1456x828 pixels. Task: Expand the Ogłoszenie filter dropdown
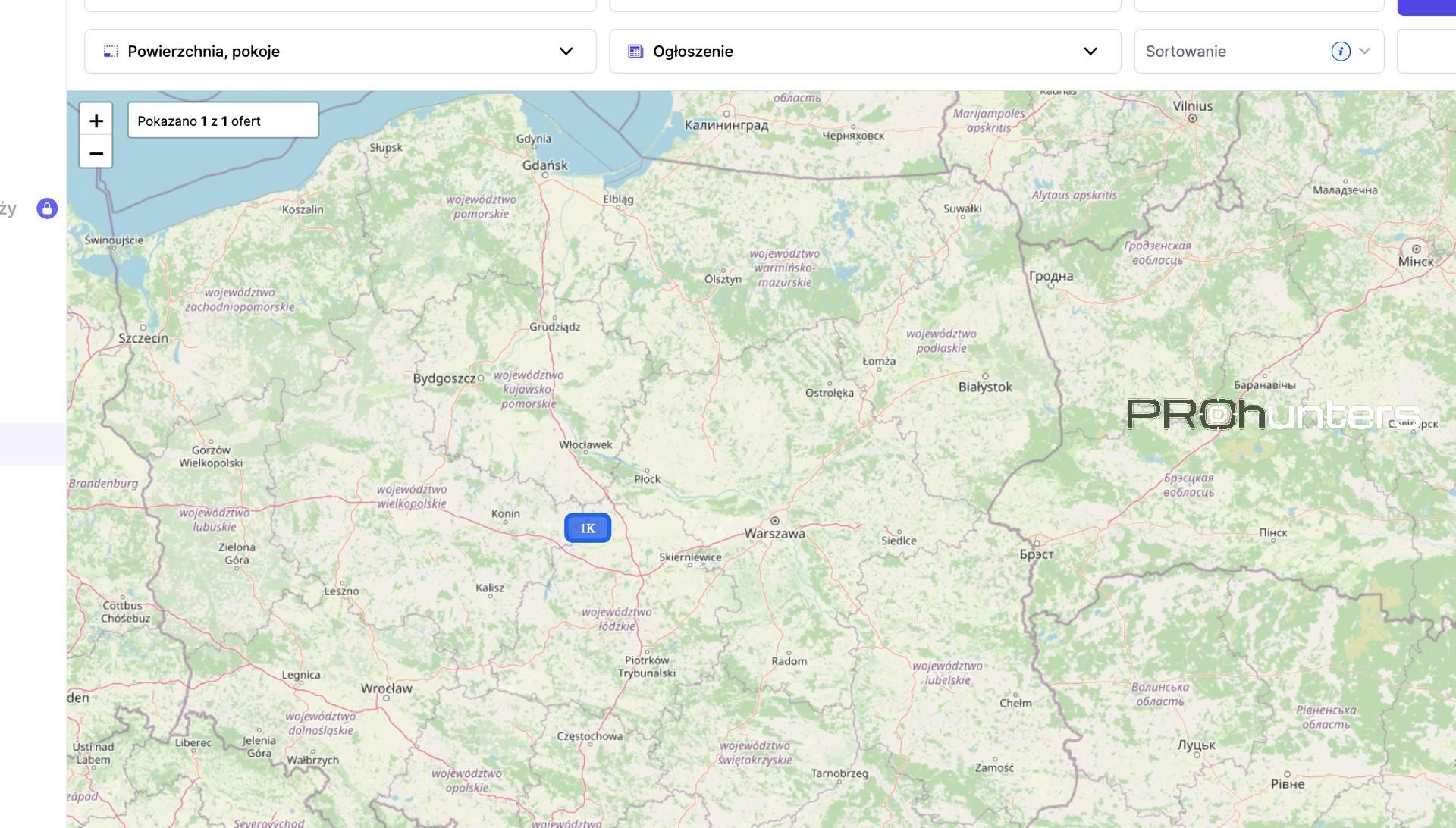click(864, 52)
